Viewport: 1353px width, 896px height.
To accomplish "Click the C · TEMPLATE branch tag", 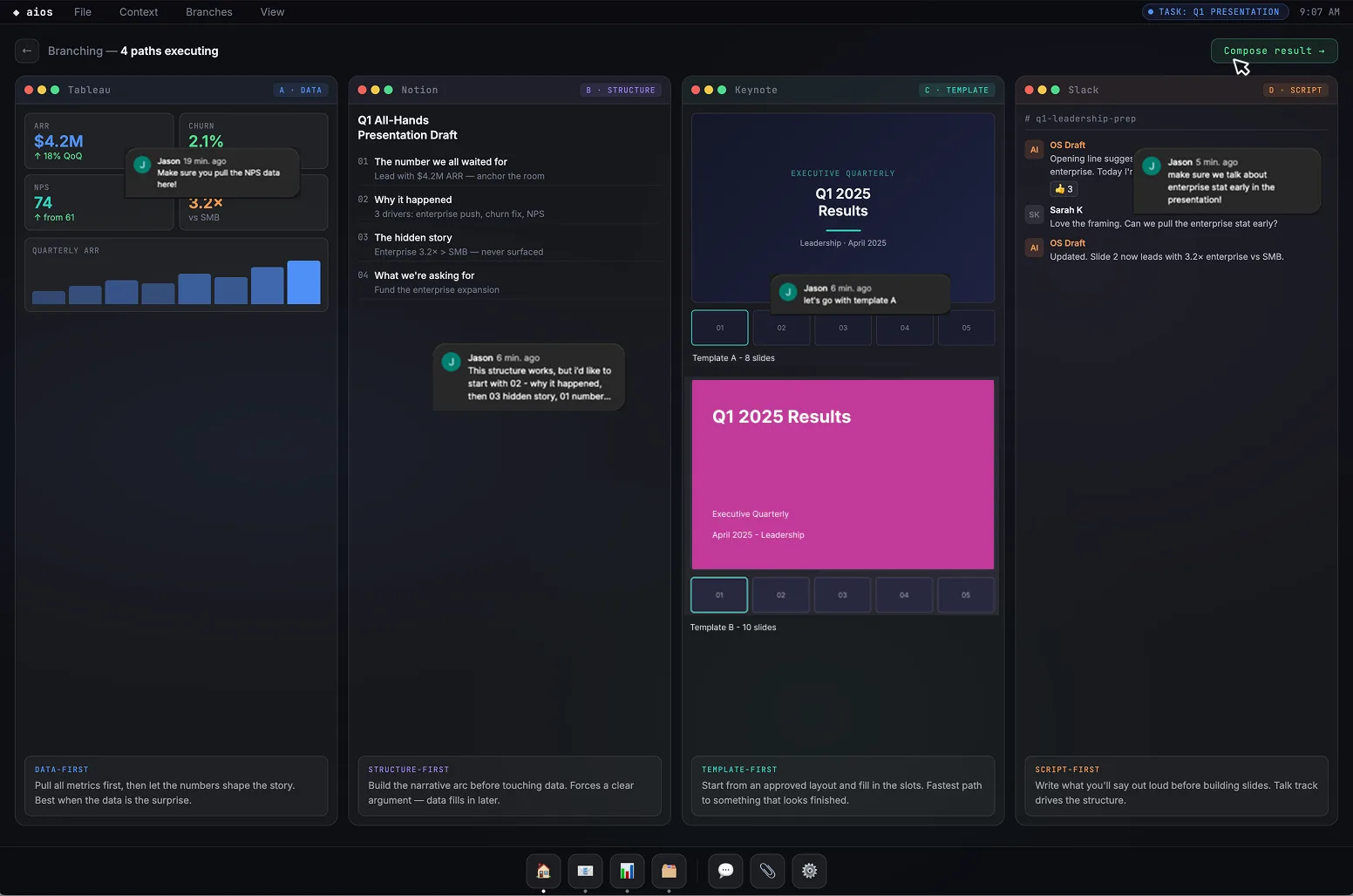I will [957, 90].
